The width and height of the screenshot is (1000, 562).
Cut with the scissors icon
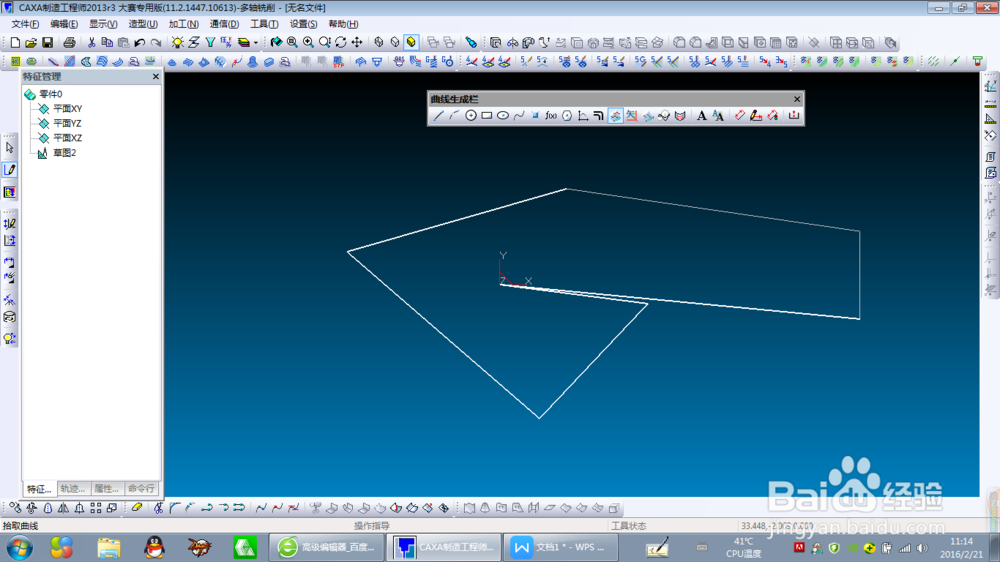91,43
